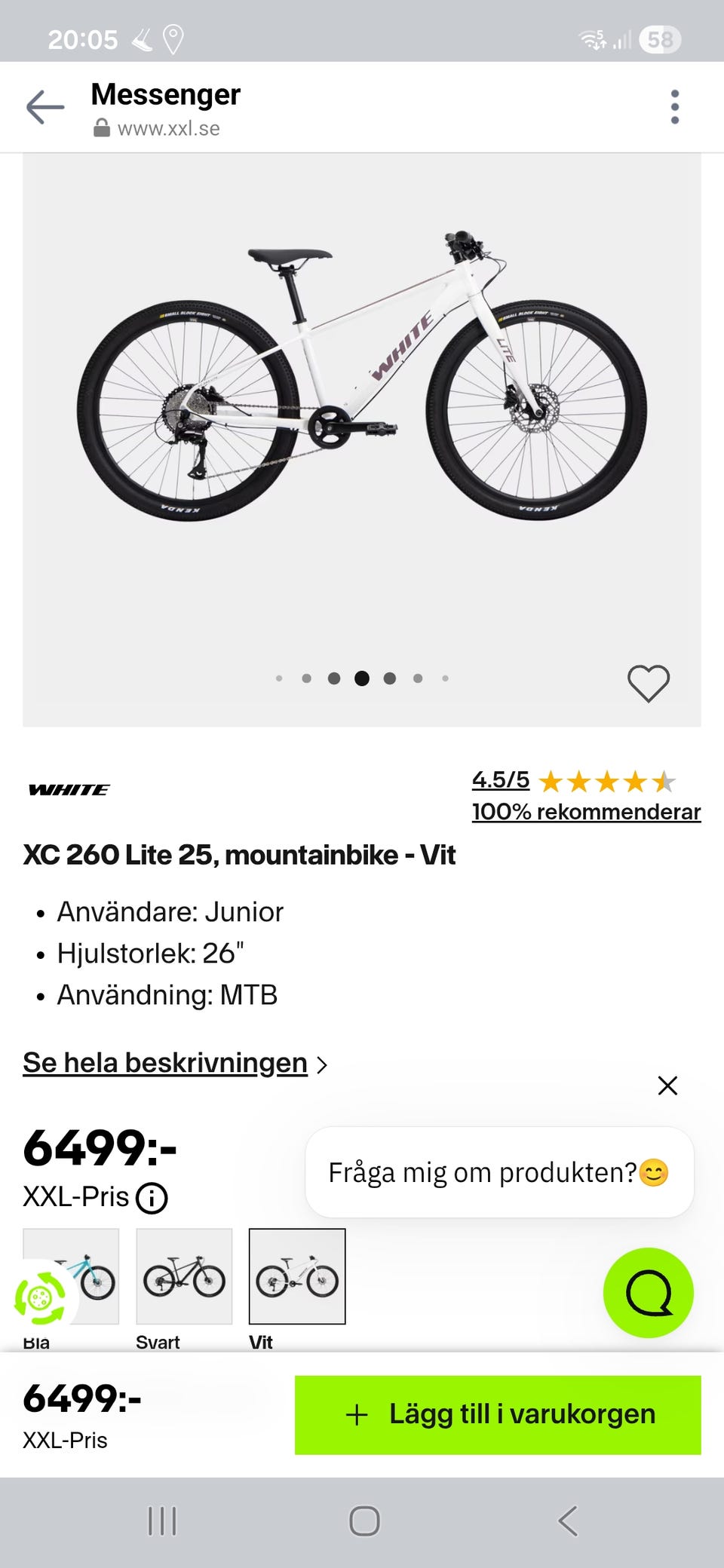Tap the green recycling badge icon
The height and width of the screenshot is (1568, 724).
click(x=39, y=1298)
